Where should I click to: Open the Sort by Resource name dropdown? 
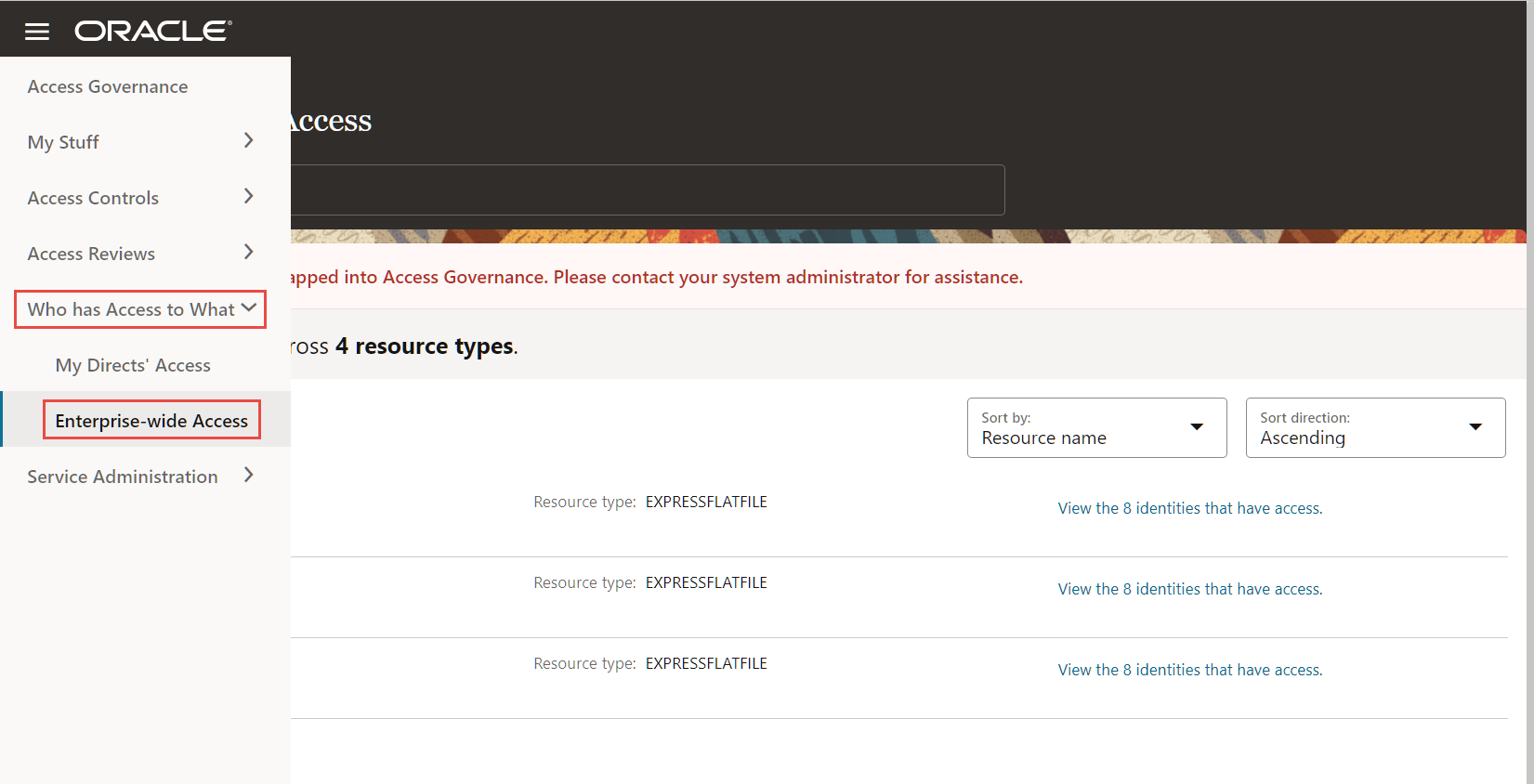click(x=1097, y=428)
